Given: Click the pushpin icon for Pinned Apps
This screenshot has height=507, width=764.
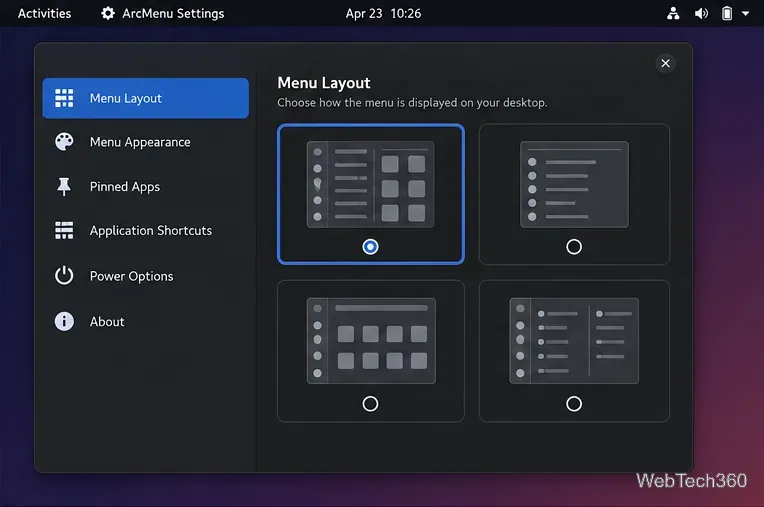Looking at the screenshot, I should [64, 187].
